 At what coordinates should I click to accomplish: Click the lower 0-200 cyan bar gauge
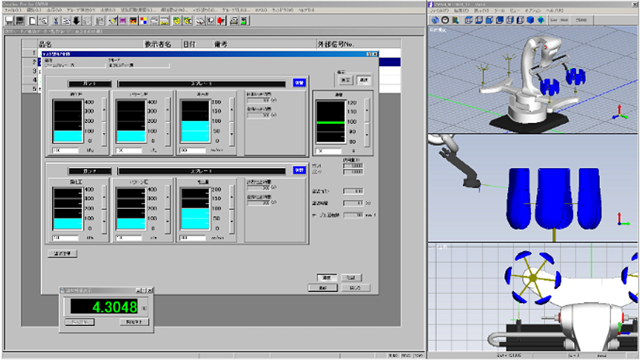(195, 209)
